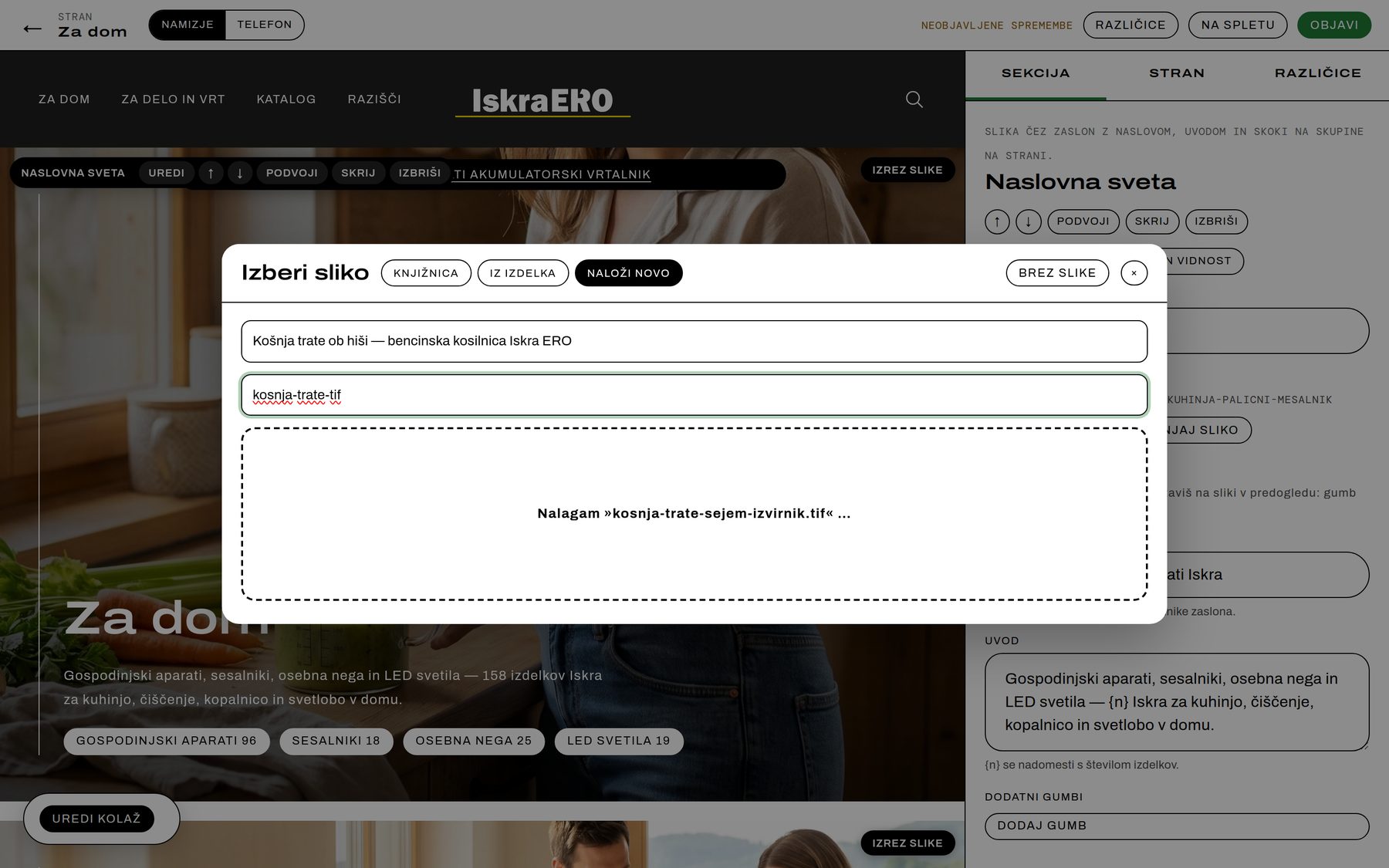The width and height of the screenshot is (1389, 868).
Task: Open the Različice sidebar tab
Action: [x=1317, y=73]
